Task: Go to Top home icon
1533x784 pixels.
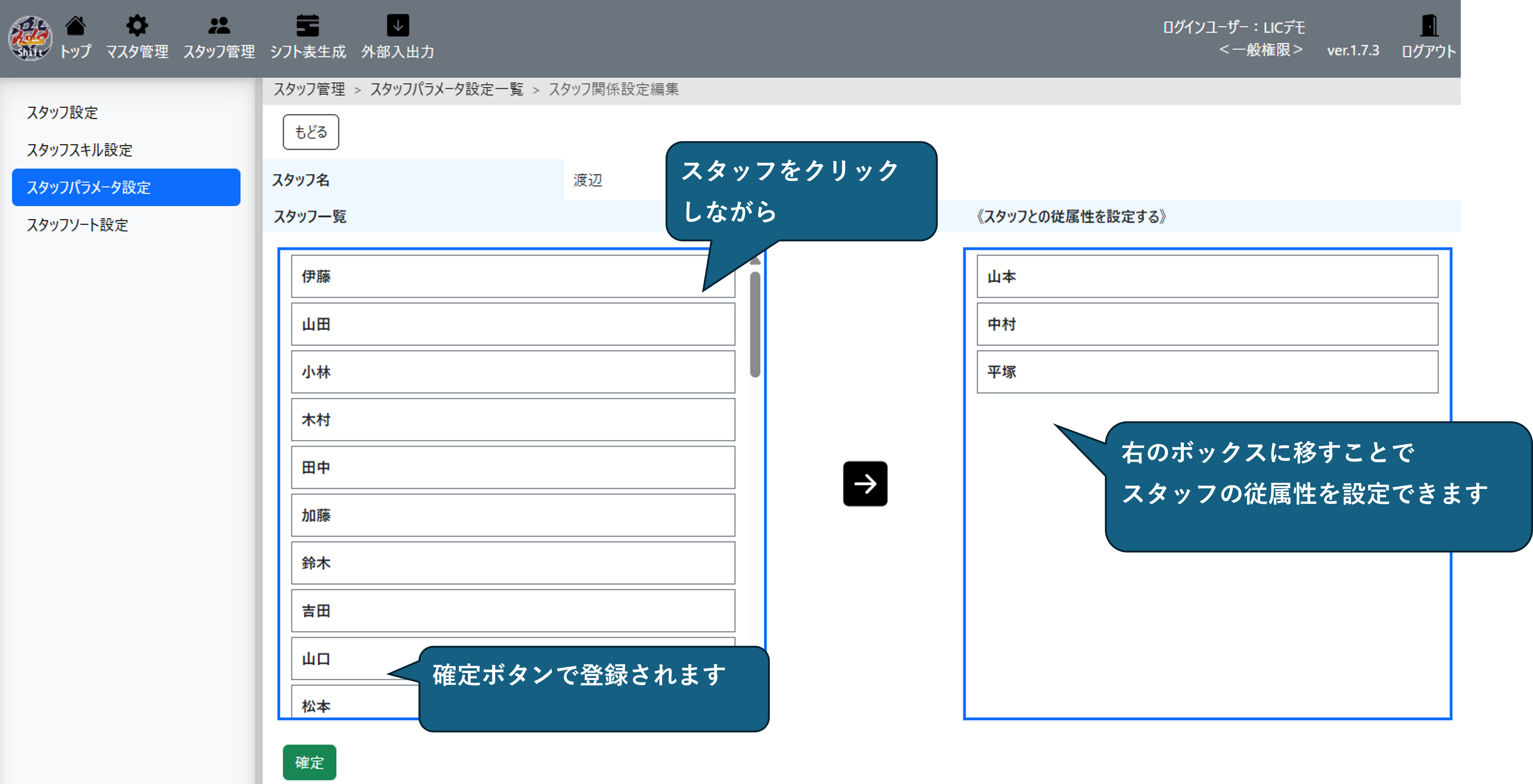Action: point(76,26)
